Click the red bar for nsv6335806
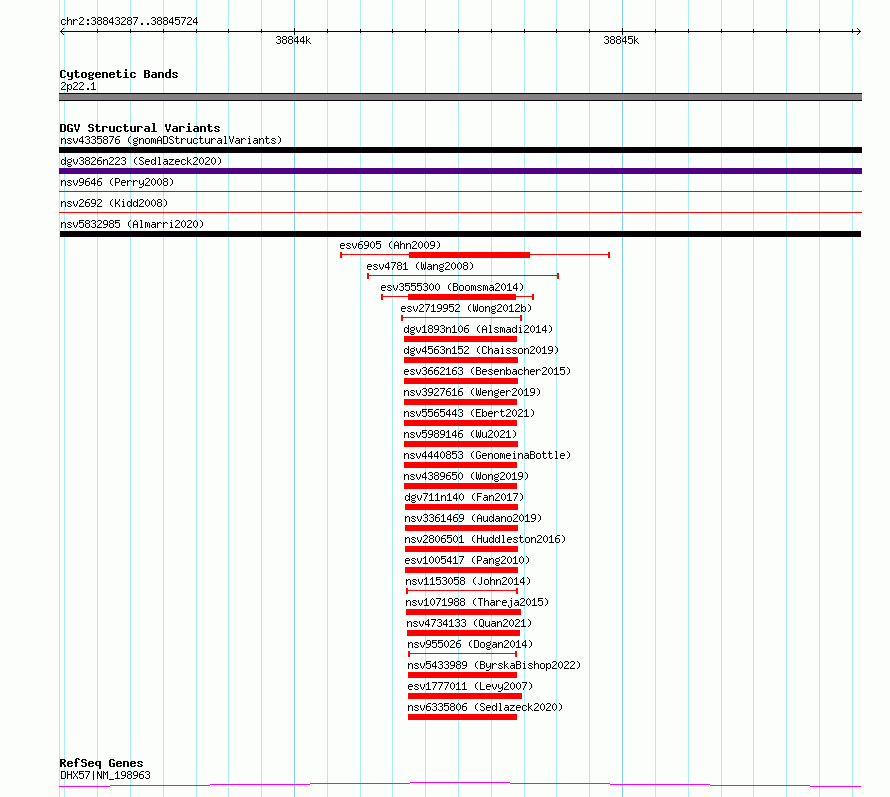Viewport: 890px width, 797px height. coord(463,717)
